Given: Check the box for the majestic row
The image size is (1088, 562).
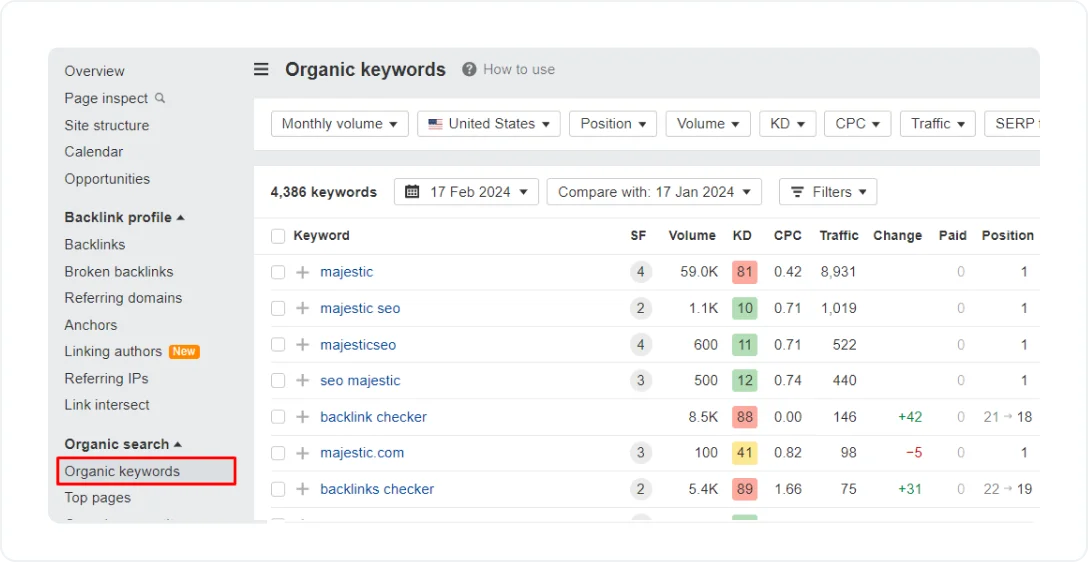Looking at the screenshot, I should point(278,272).
